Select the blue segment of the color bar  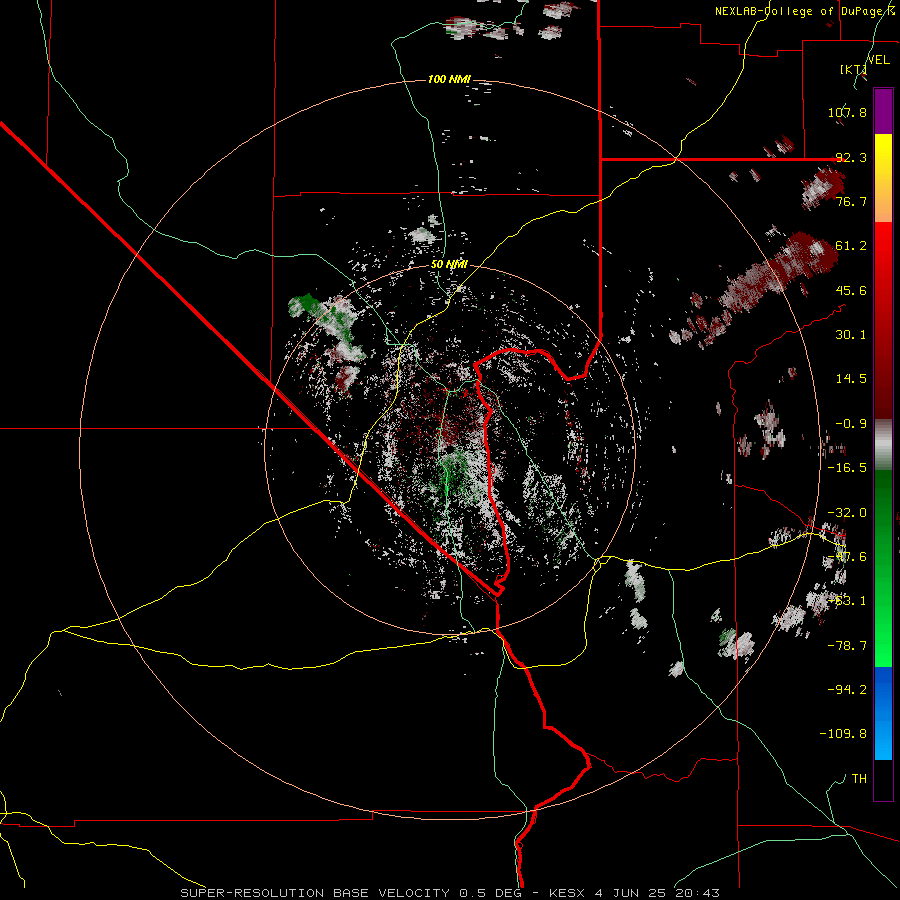click(883, 713)
